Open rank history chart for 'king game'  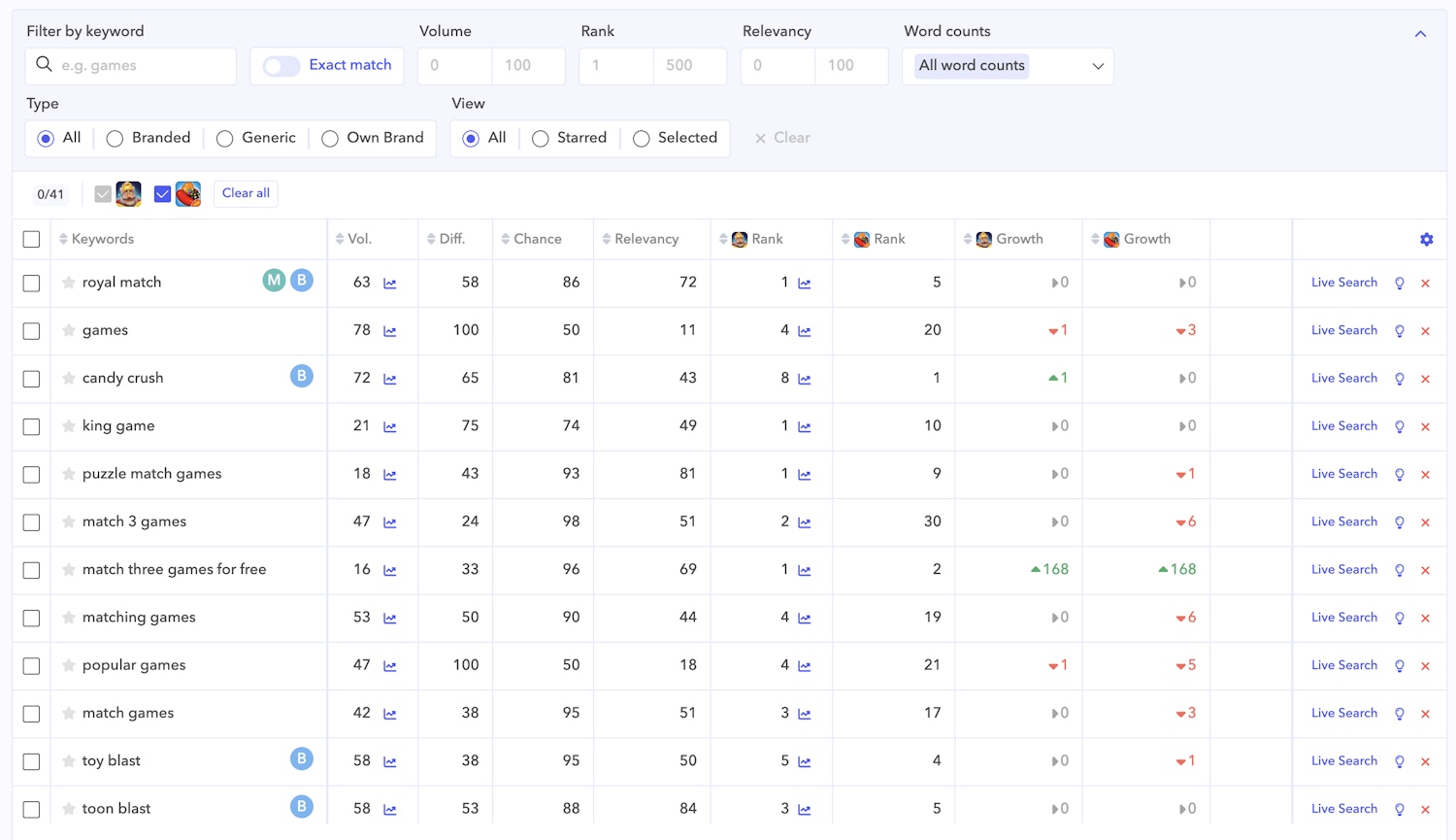pyautogui.click(x=804, y=427)
